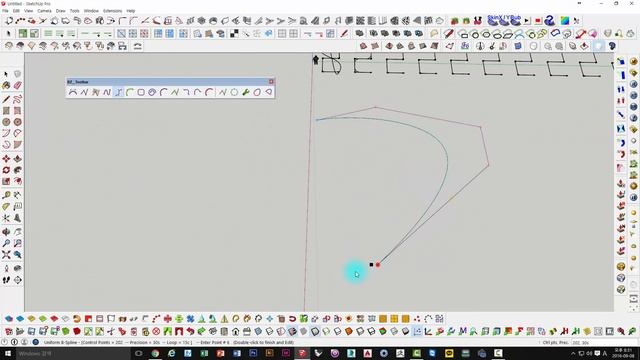Select the Walk footprints tool

(6, 280)
